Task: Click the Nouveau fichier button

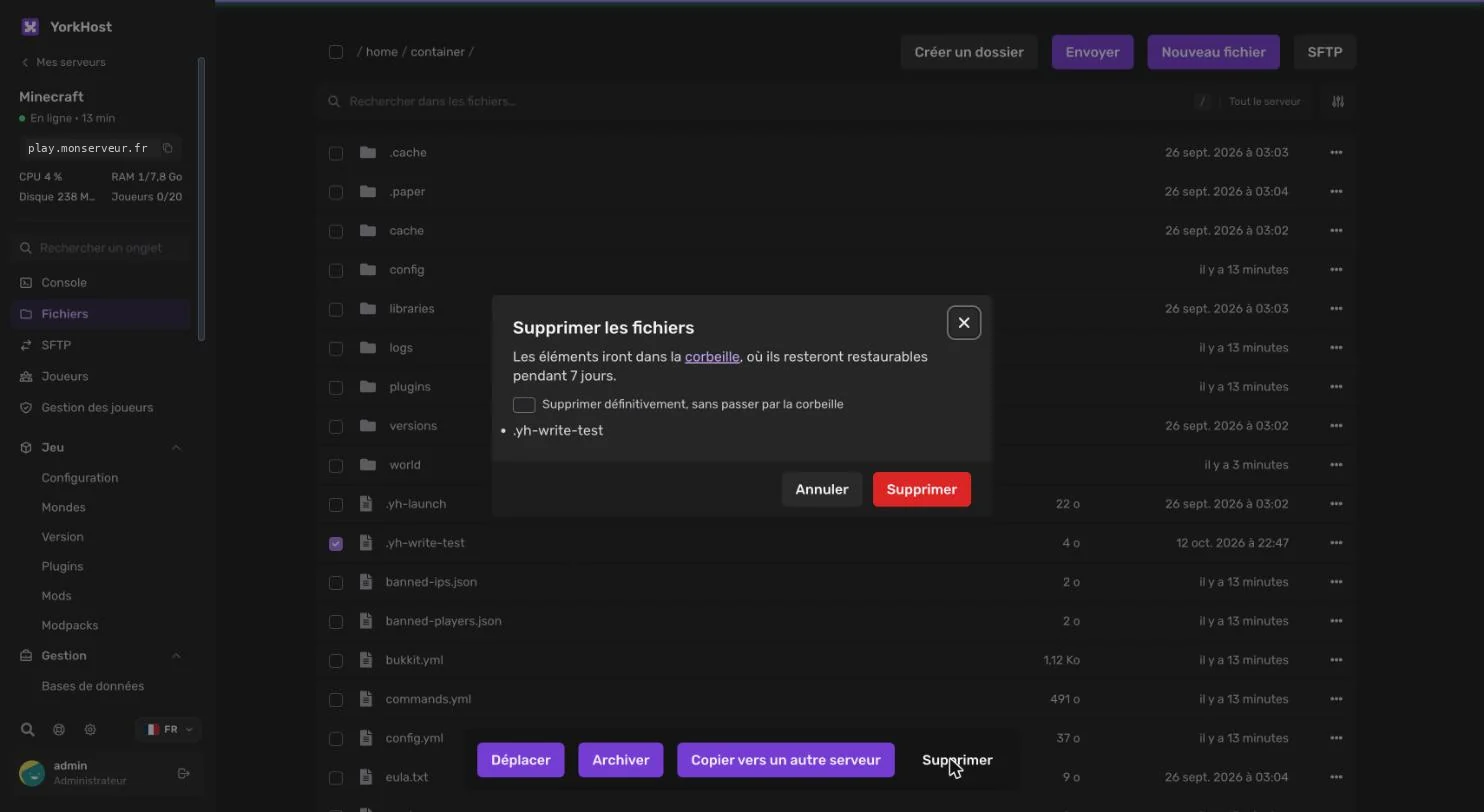Action: [1214, 52]
